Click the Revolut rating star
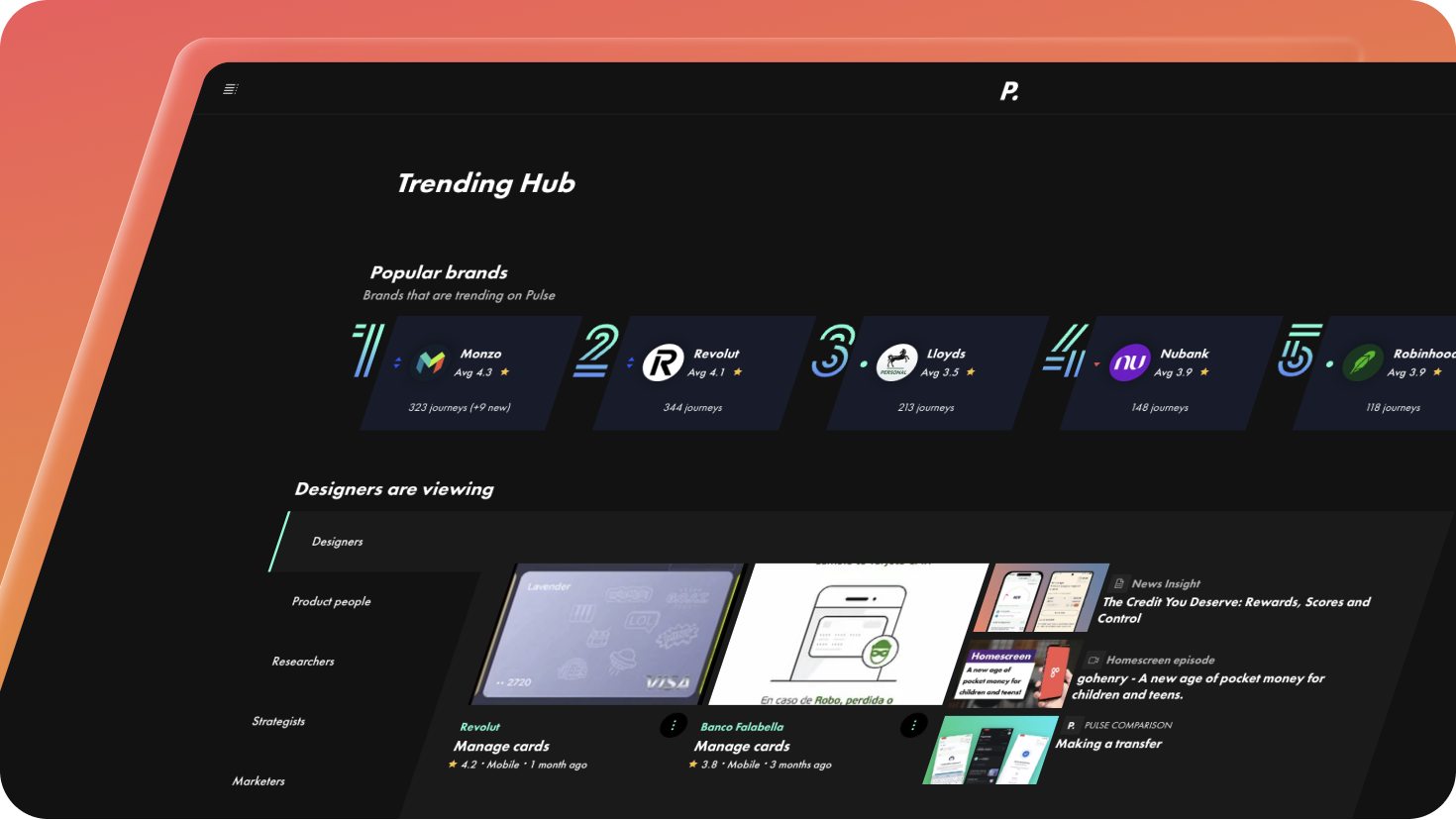The width and height of the screenshot is (1456, 820). (x=738, y=372)
